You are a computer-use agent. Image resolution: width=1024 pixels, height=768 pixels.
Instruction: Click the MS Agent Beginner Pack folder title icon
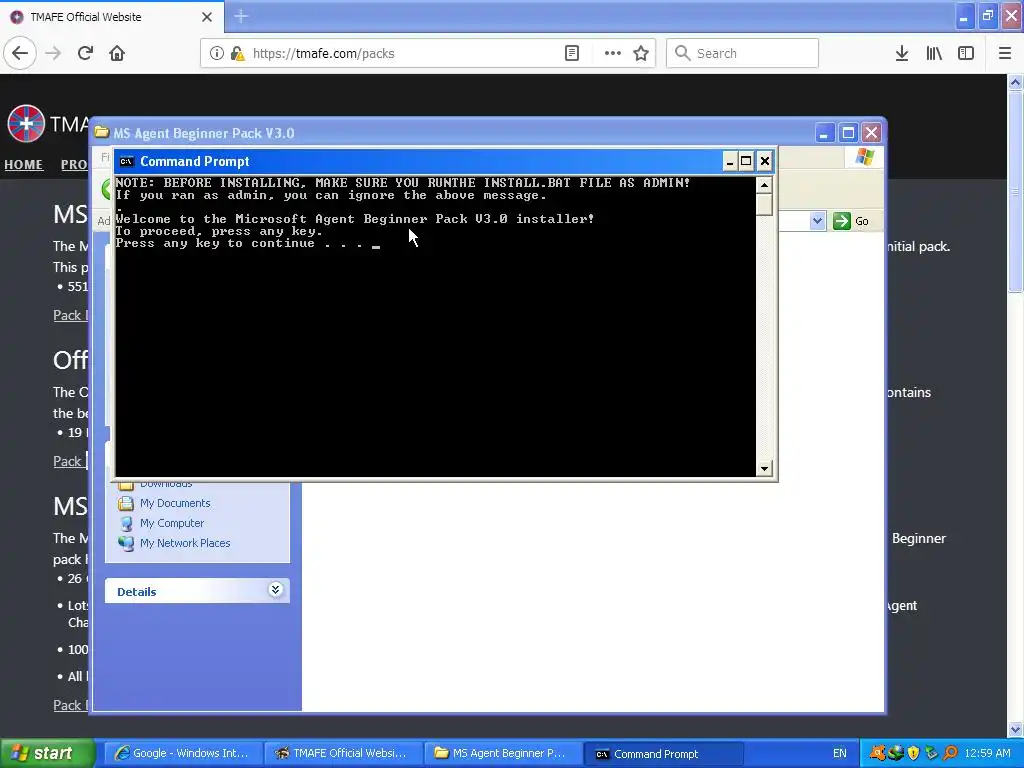[x=101, y=133]
